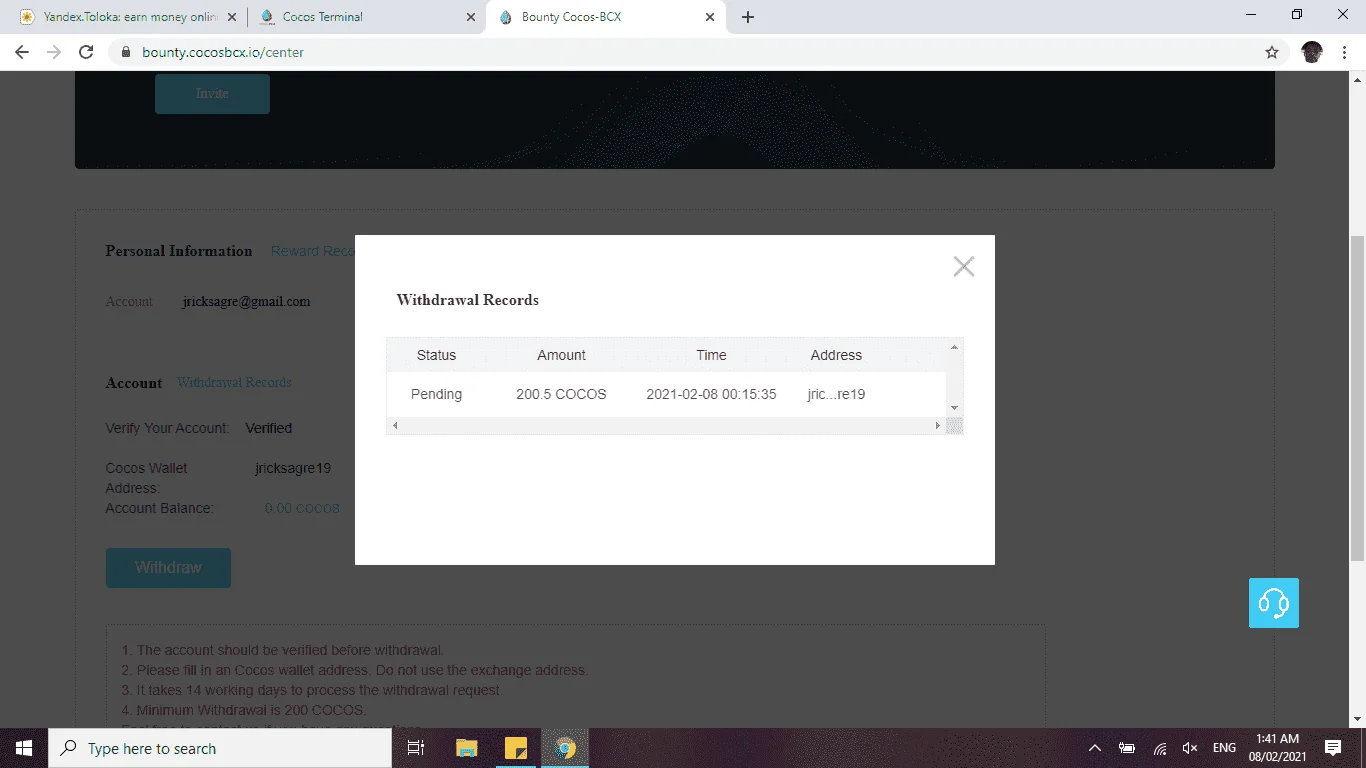Check the battery status icon
The height and width of the screenshot is (768, 1366).
1127,748
